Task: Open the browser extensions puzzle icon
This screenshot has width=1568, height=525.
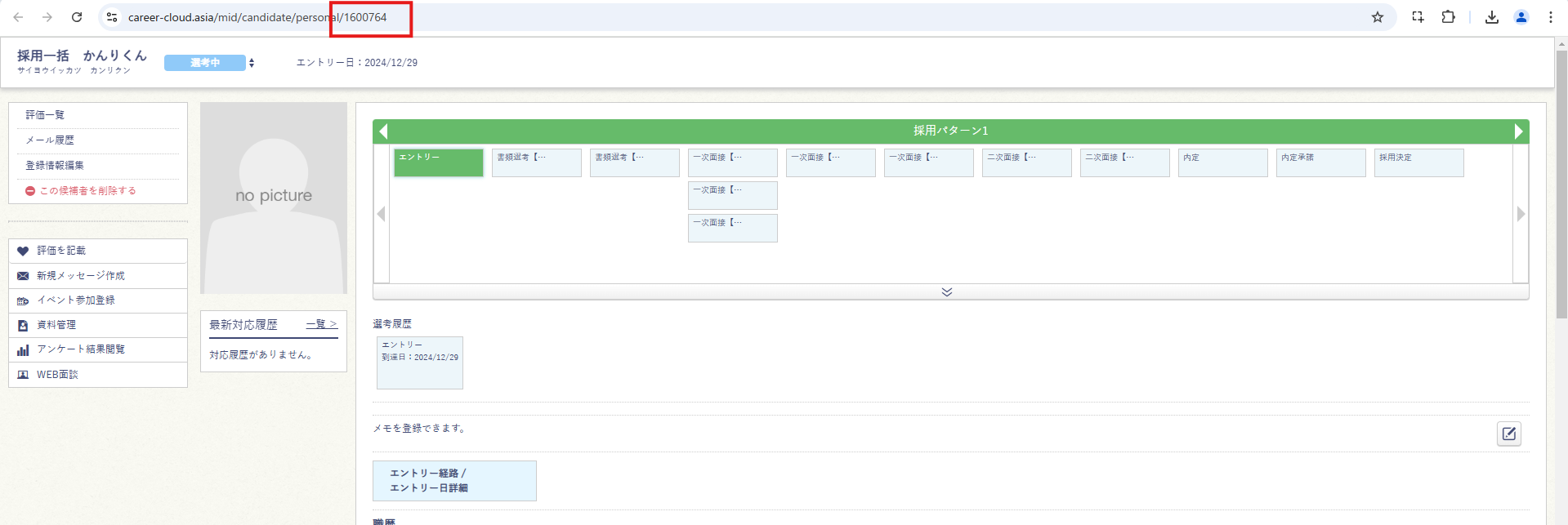Action: click(1448, 17)
